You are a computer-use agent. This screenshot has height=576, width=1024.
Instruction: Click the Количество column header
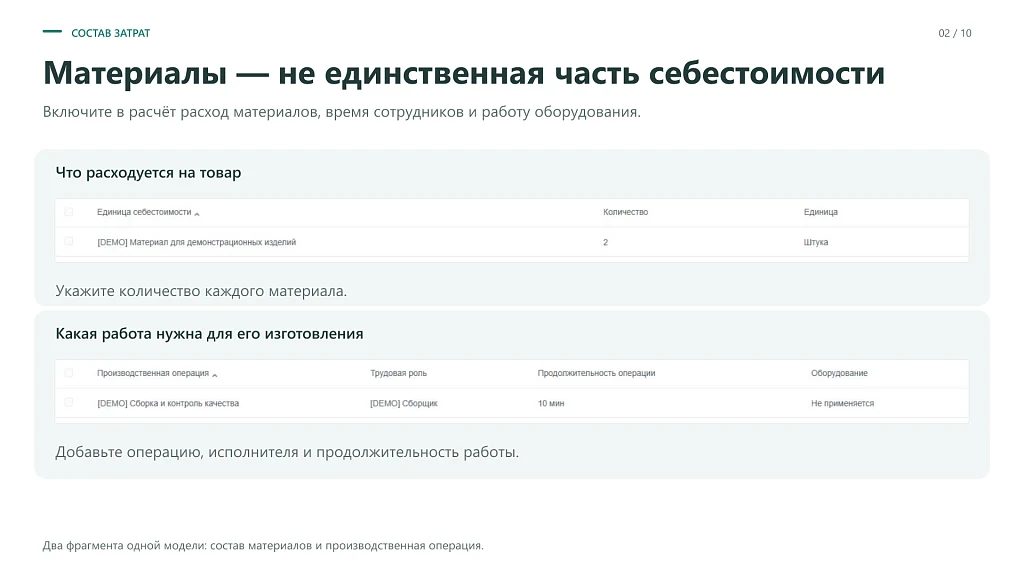coord(625,212)
